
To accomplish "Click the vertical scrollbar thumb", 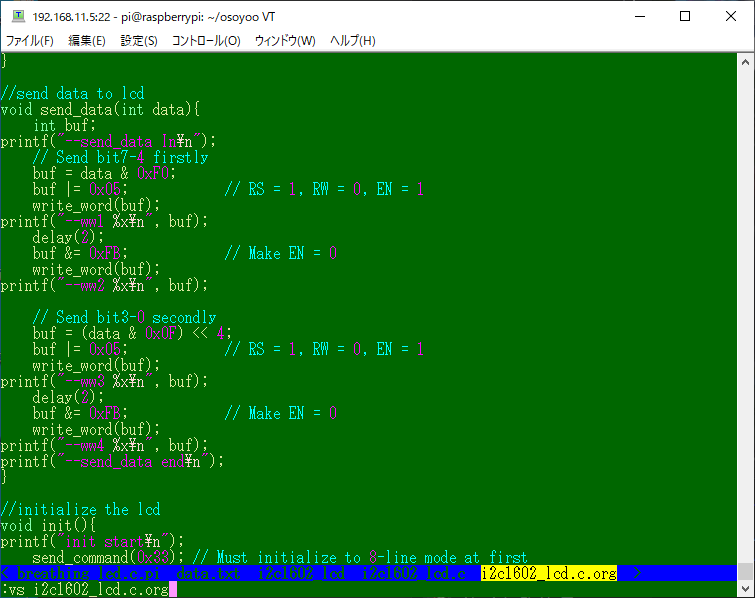I will (745, 572).
